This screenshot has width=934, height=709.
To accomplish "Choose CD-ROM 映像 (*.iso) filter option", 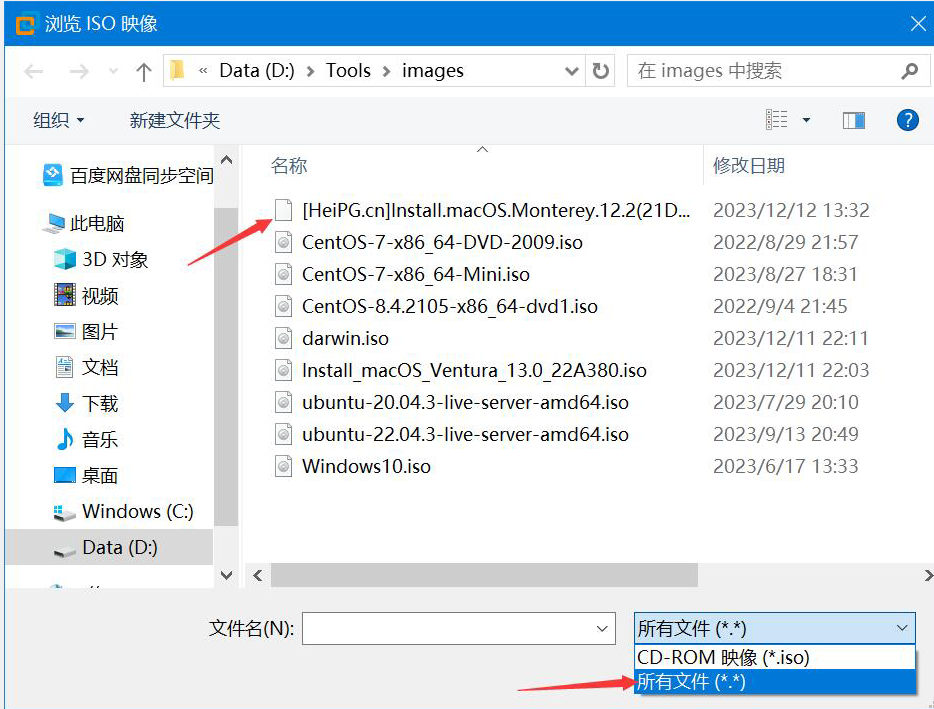I will (x=774, y=657).
